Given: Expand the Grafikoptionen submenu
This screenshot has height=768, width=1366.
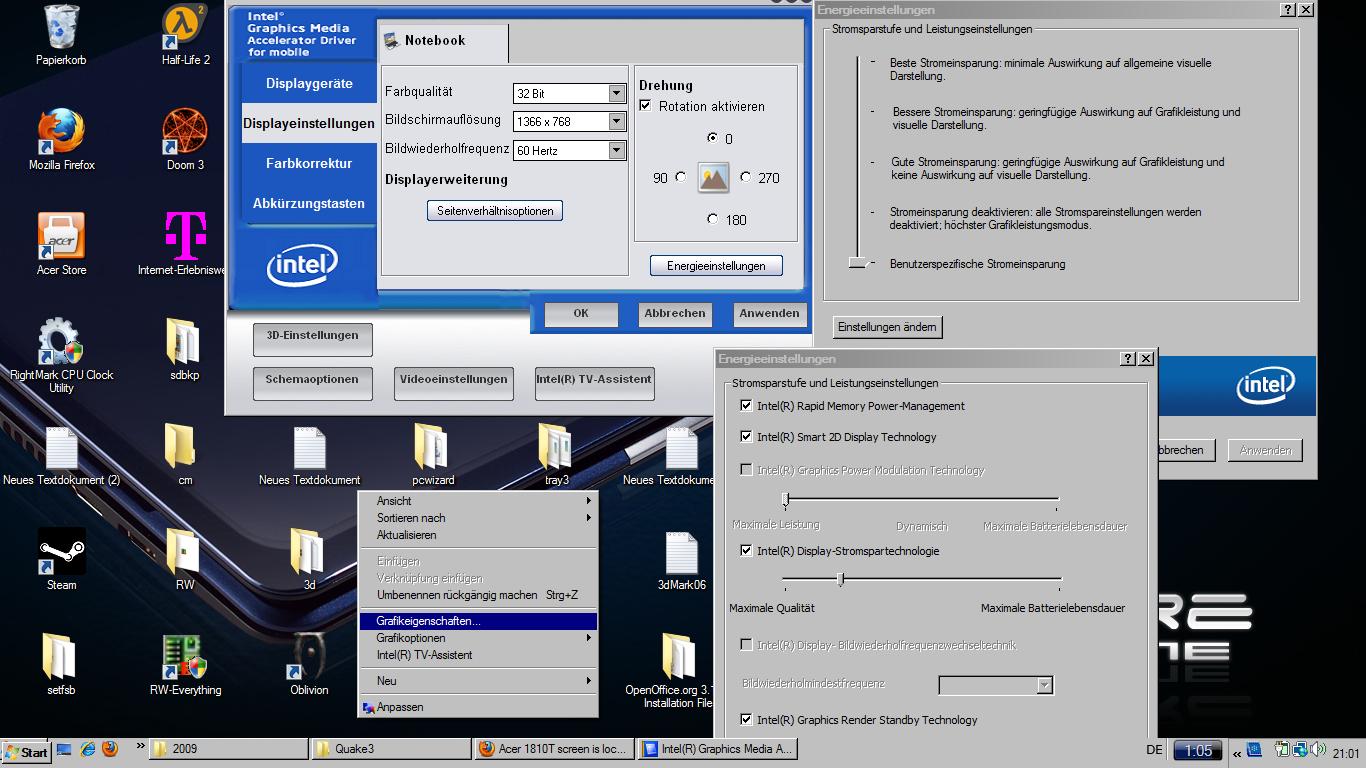Looking at the screenshot, I should (477, 638).
